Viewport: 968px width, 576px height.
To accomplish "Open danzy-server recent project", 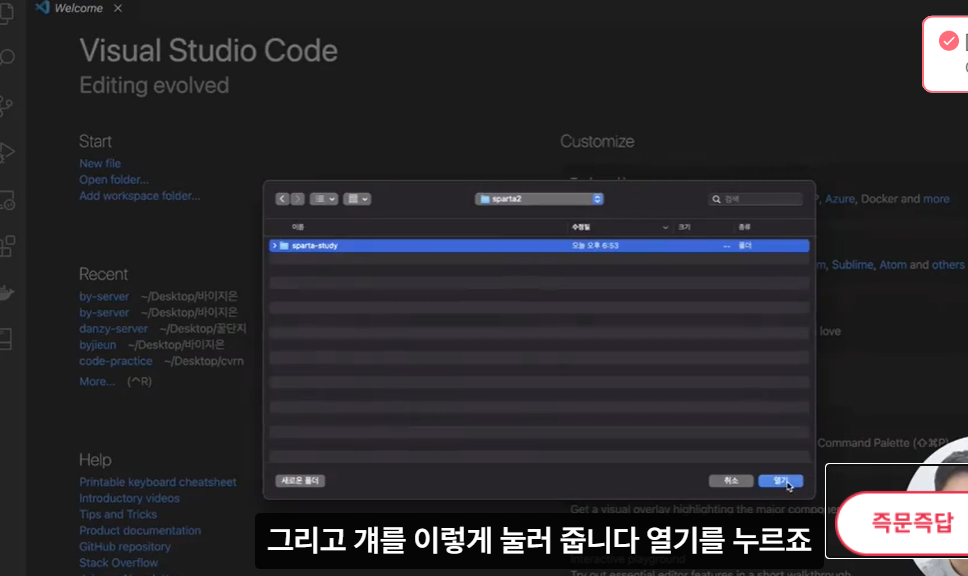I will coord(114,328).
